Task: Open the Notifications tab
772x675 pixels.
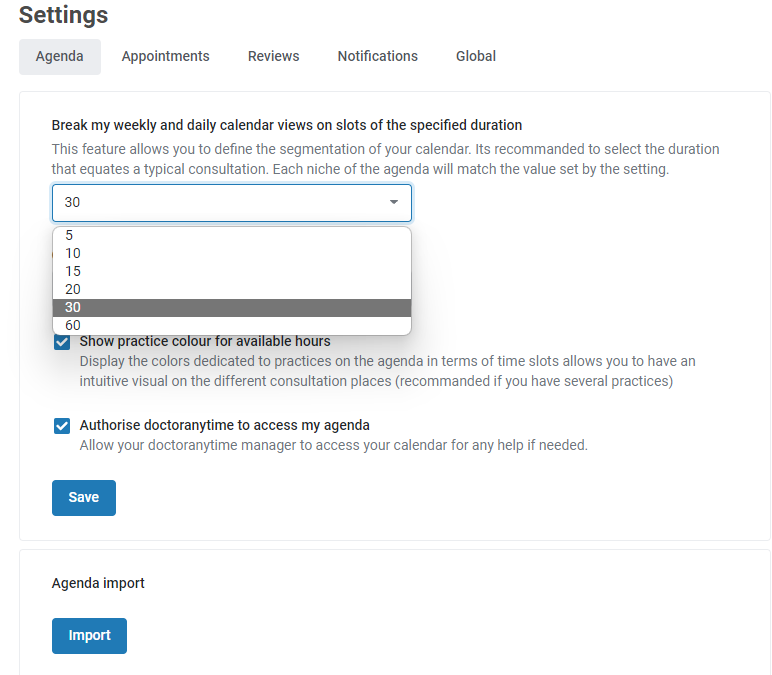Action: 377,57
